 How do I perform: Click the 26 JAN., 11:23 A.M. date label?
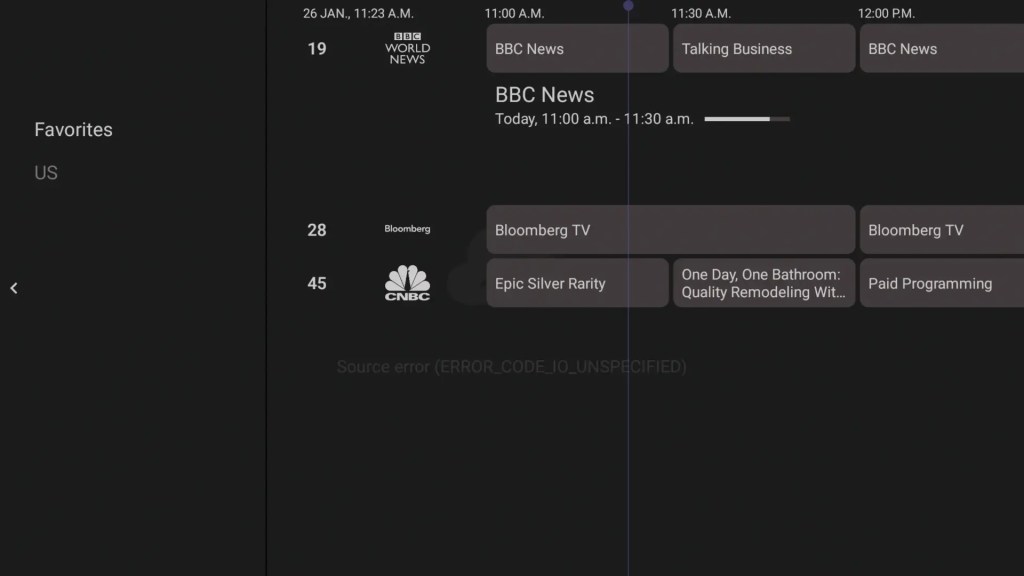[x=358, y=13]
